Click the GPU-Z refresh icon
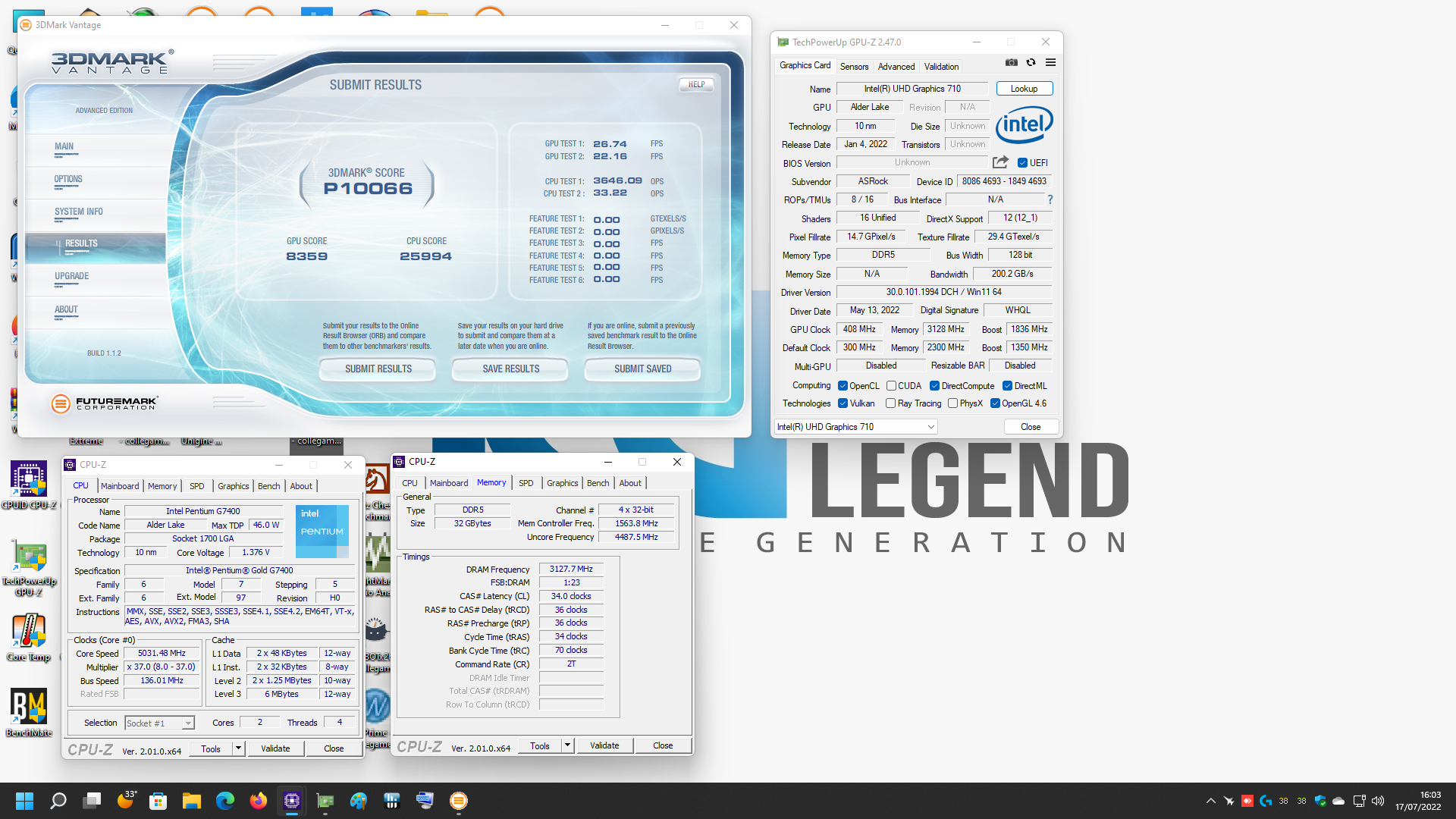The height and width of the screenshot is (819, 1456). pos(1031,62)
